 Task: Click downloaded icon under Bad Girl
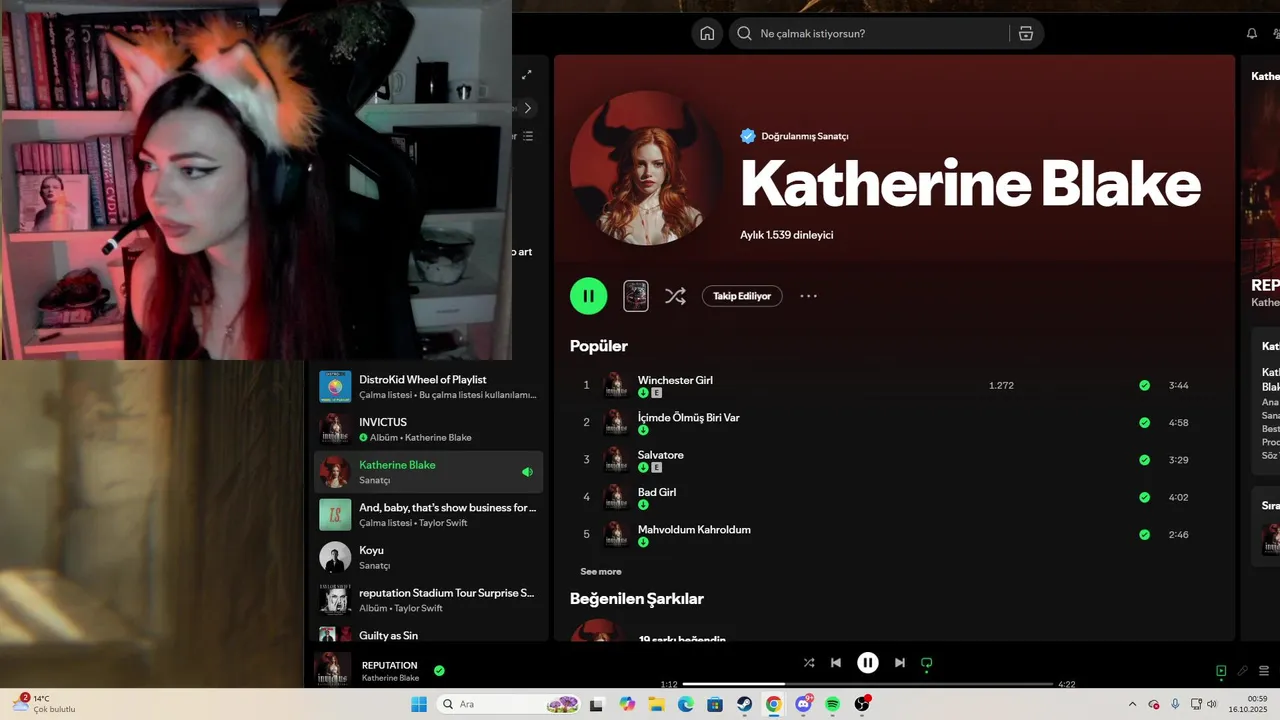pyautogui.click(x=643, y=505)
